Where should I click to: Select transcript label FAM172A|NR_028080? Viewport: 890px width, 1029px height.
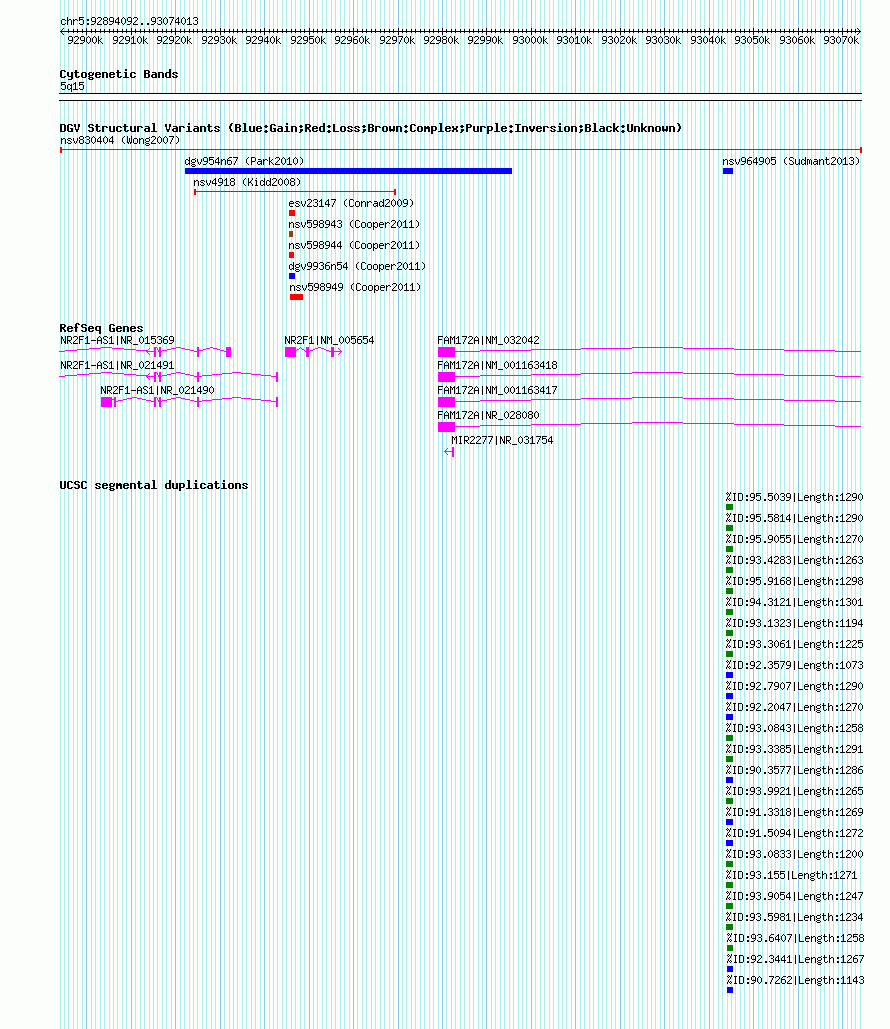[488, 415]
